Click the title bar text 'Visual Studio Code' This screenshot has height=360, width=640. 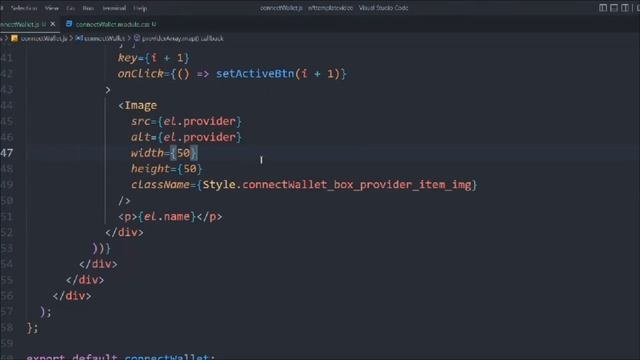(x=383, y=8)
